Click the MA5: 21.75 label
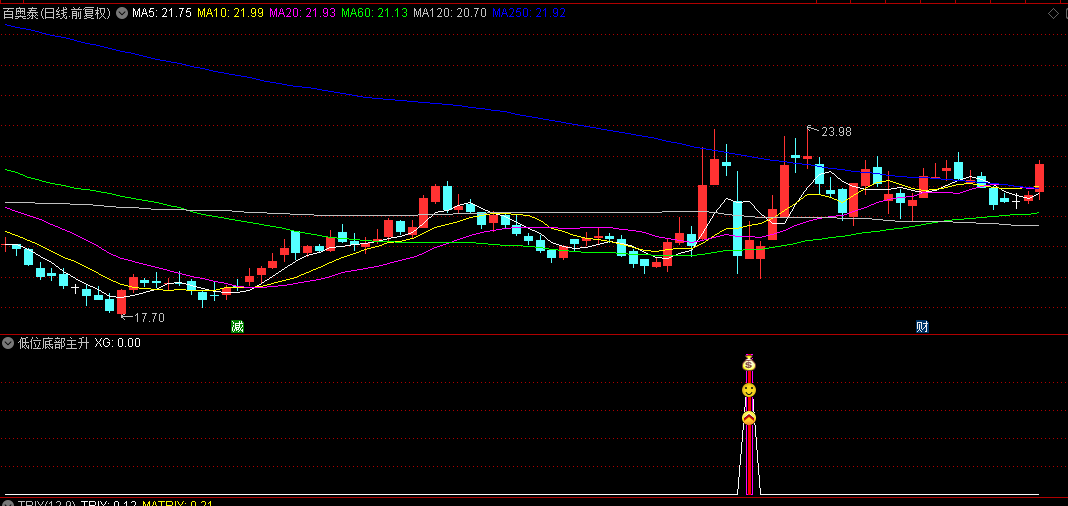 [x=162, y=13]
